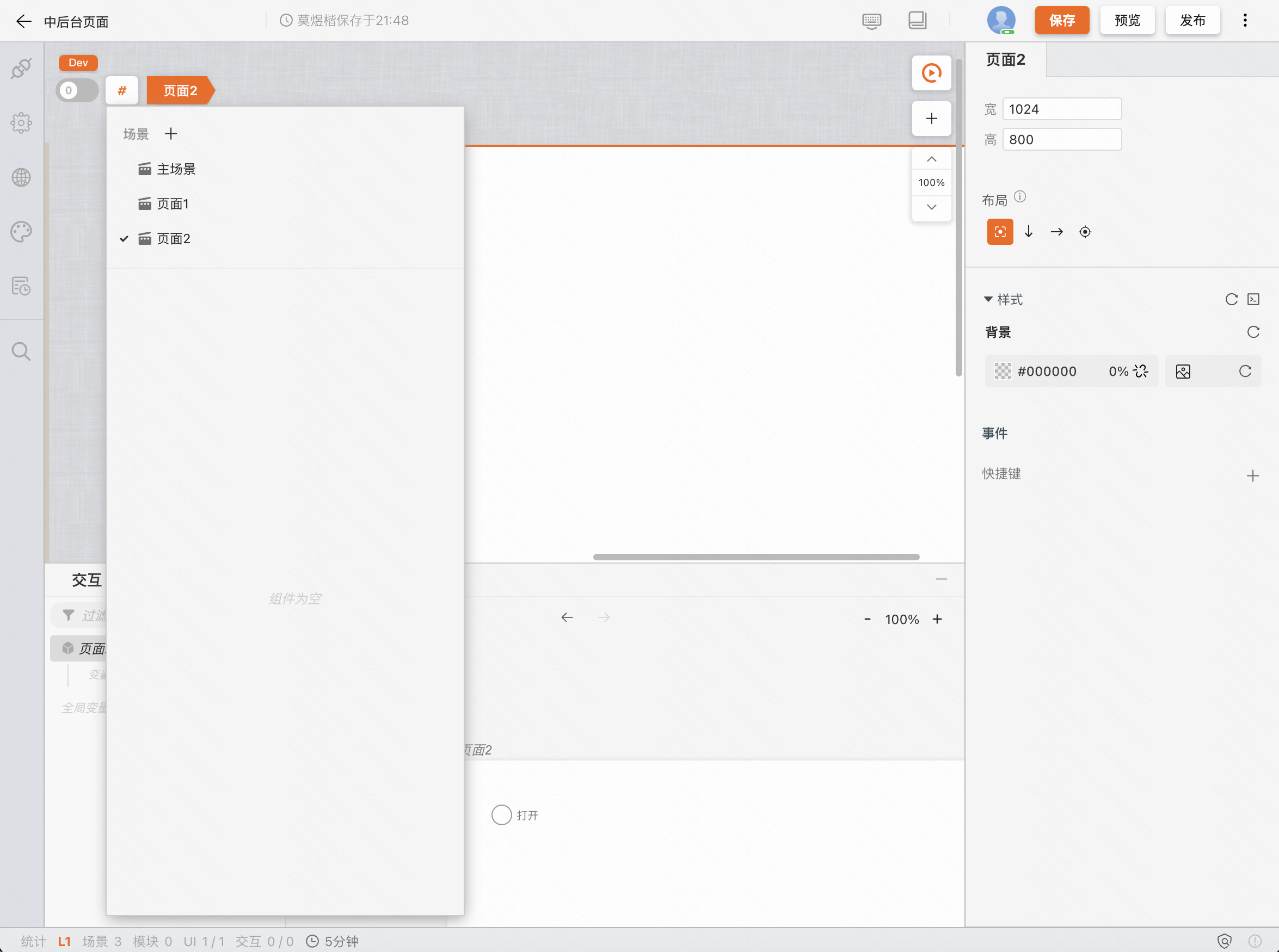Click the orange debug play icon

931,73
